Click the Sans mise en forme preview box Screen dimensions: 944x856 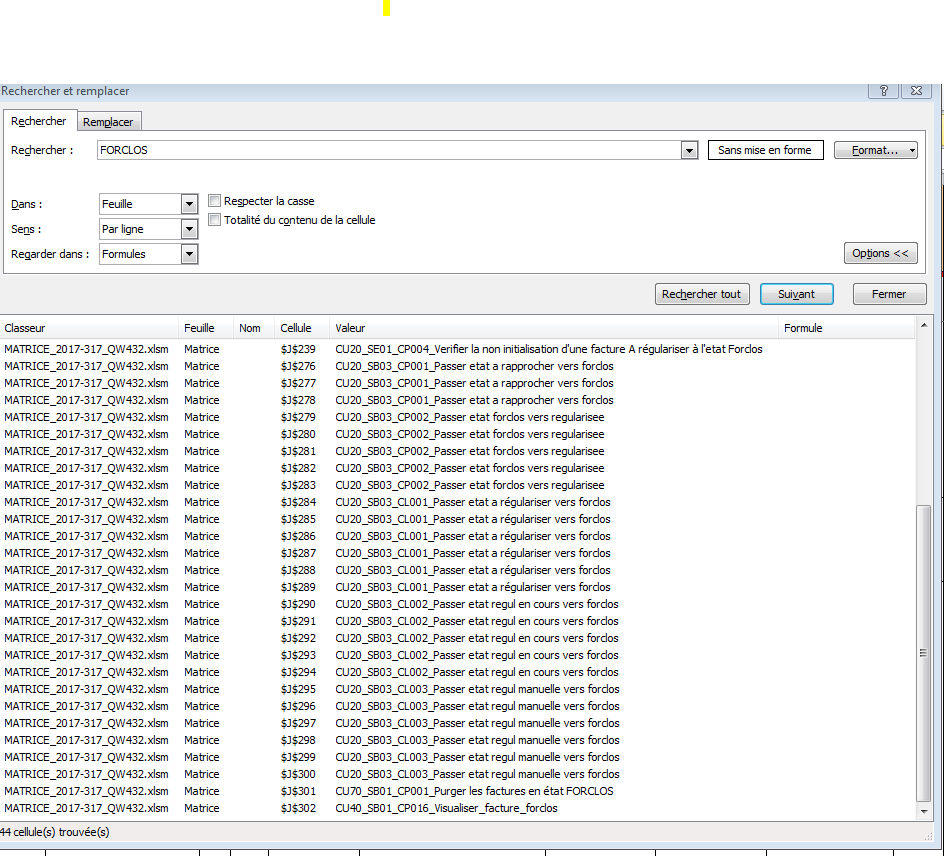point(765,150)
